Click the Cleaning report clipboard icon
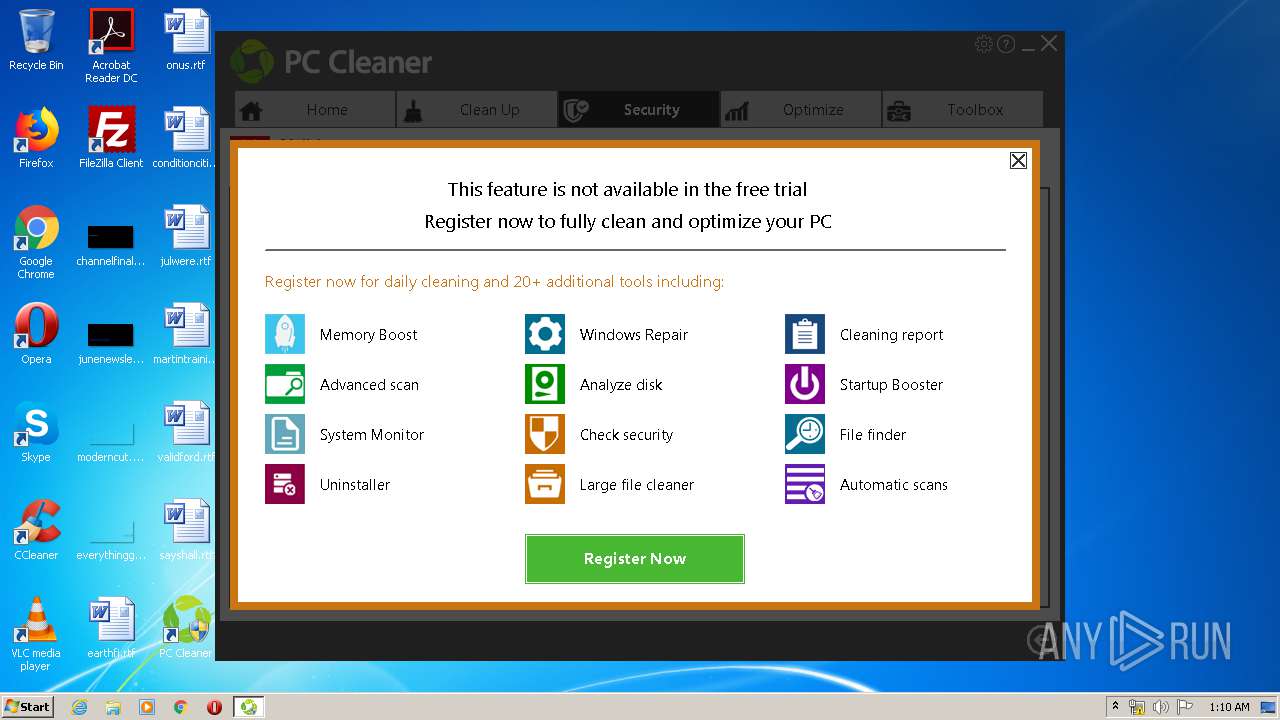Image resolution: width=1280 pixels, height=720 pixels. [805, 334]
